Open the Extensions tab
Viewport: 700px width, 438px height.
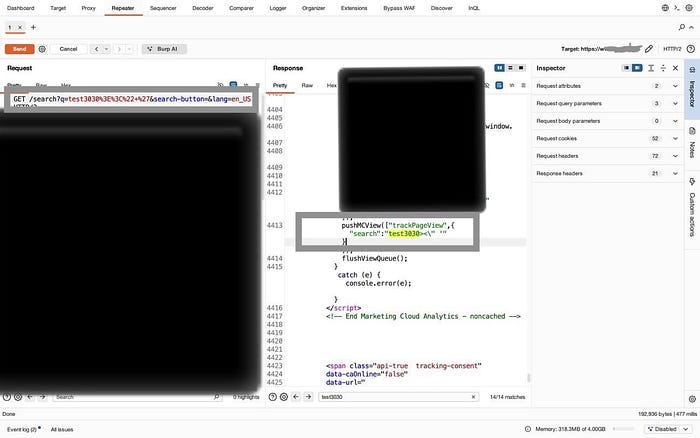(354, 8)
